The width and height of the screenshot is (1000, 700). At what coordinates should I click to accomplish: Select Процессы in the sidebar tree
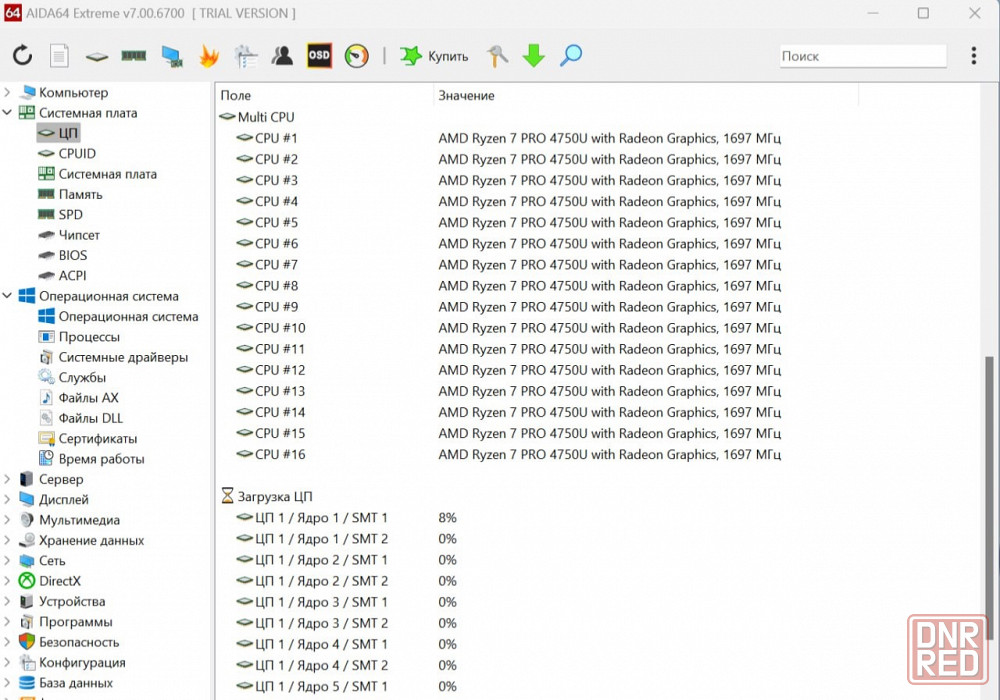pyautogui.click(x=89, y=337)
